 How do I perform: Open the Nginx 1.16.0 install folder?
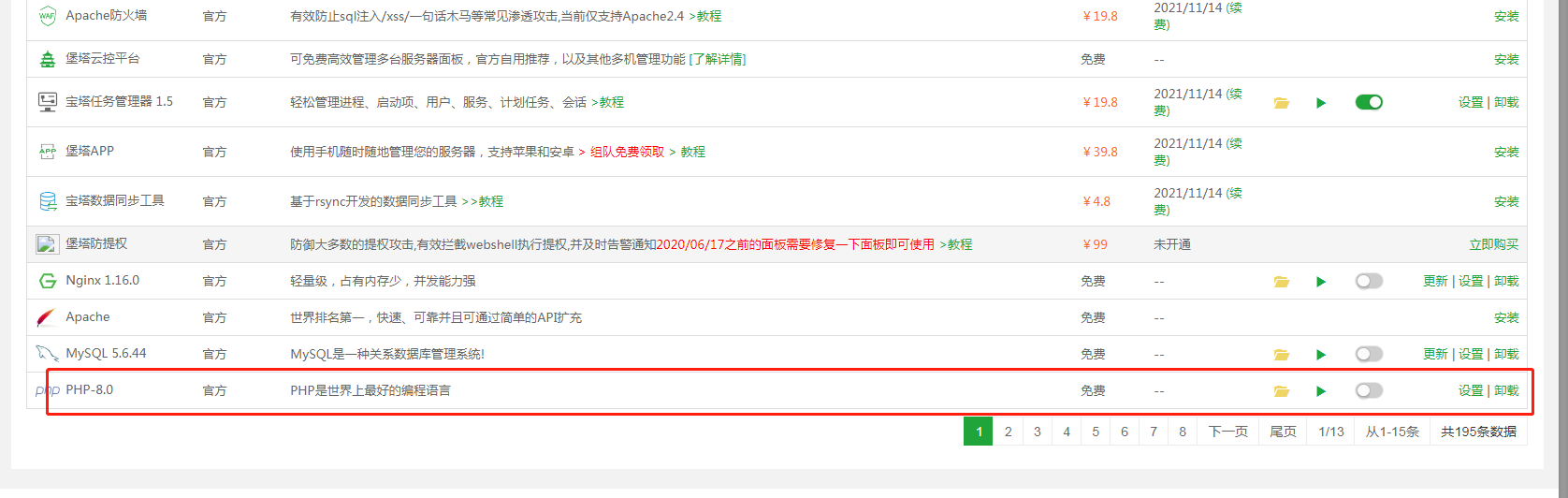pyautogui.click(x=1282, y=282)
